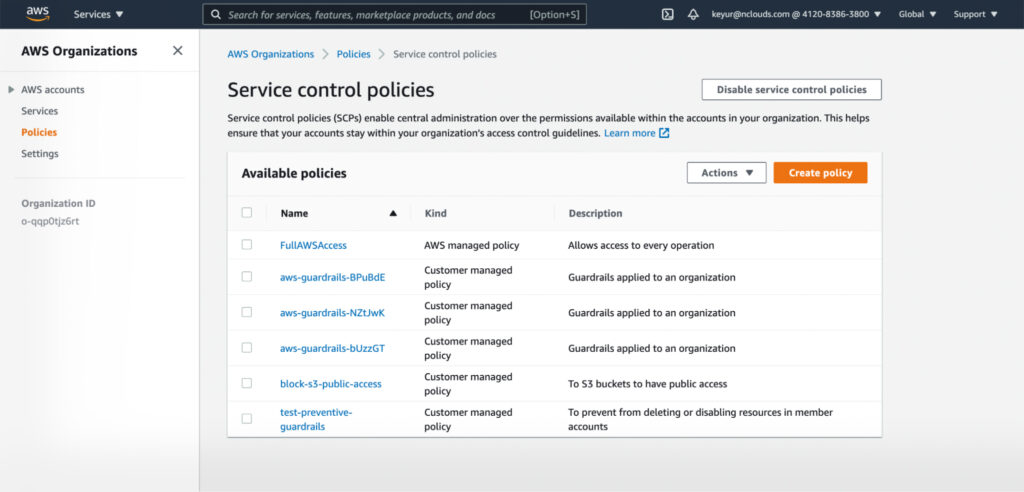Viewport: 1024px width, 492px height.
Task: Click the Available policies heading
Action: 294,173
